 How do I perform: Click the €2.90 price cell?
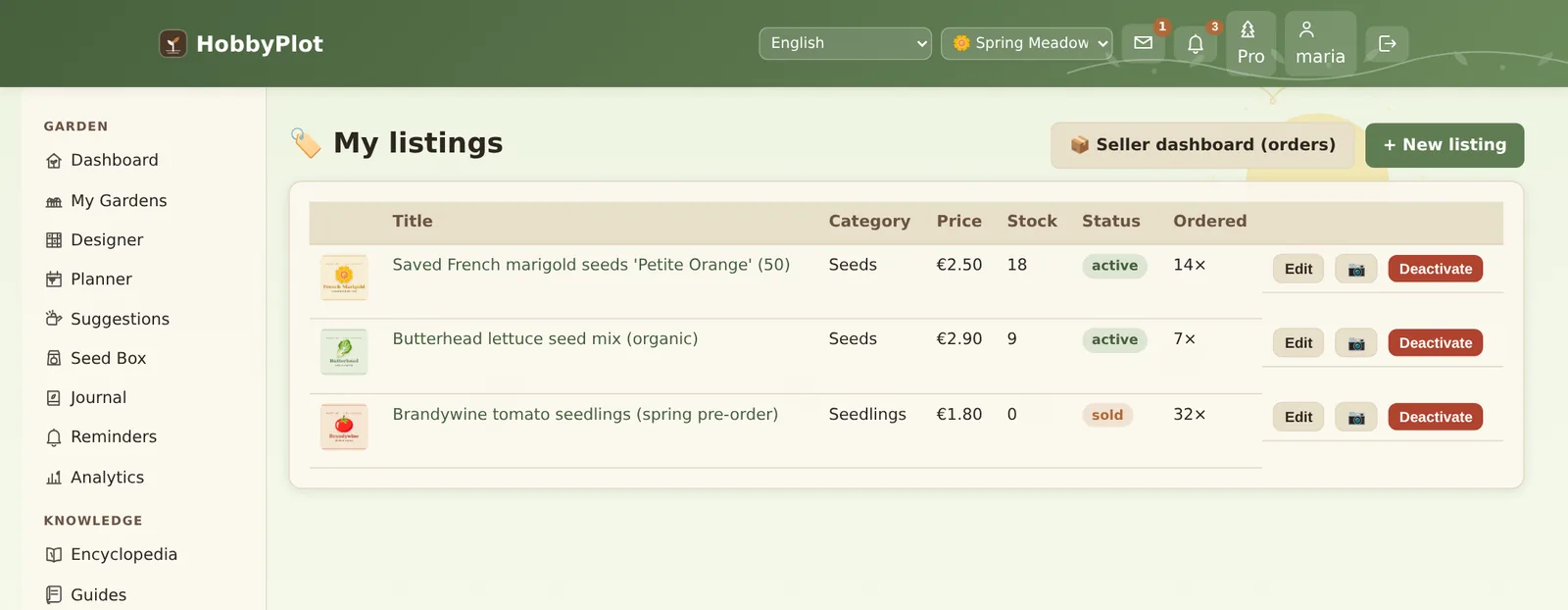[958, 338]
